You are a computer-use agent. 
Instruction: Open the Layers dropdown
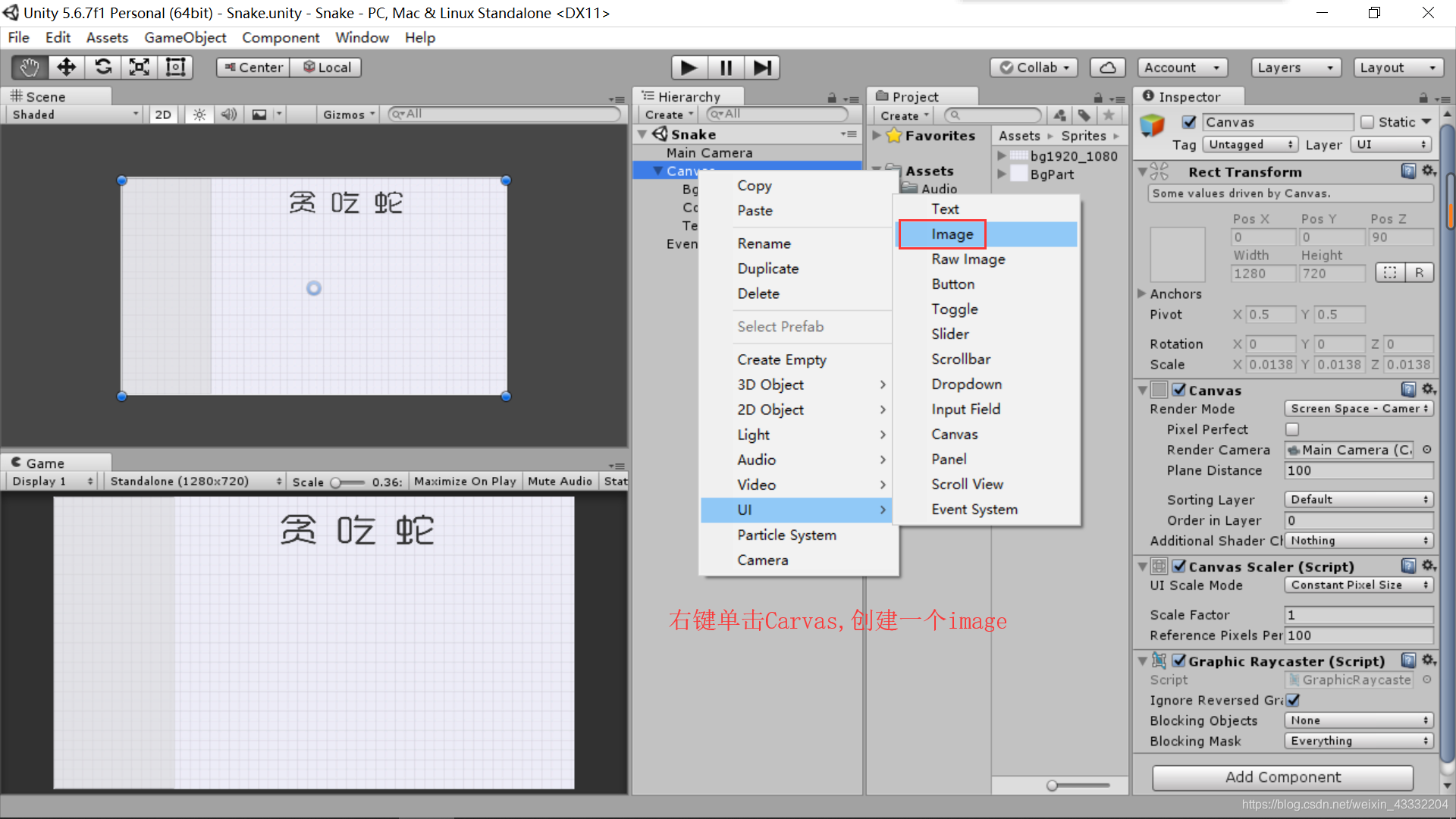coord(1295,67)
